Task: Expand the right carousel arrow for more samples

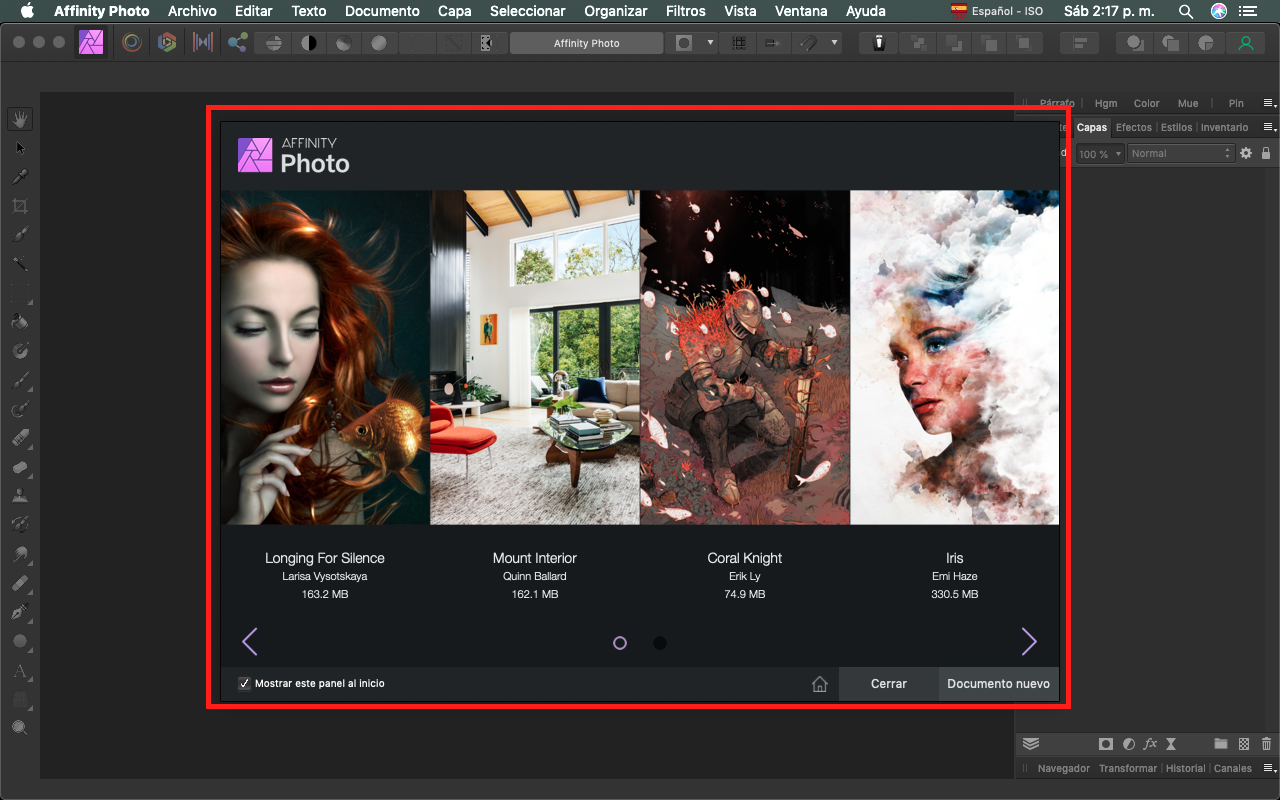Action: 1029,642
